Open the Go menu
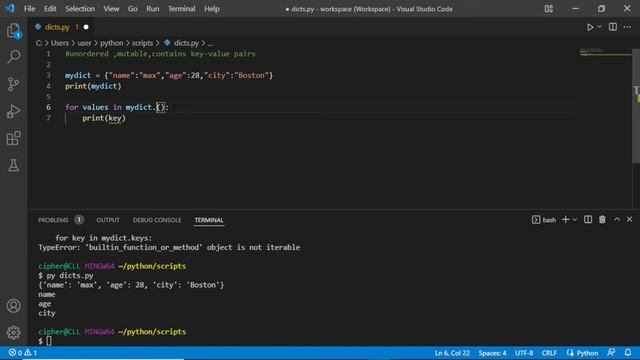 point(133,9)
